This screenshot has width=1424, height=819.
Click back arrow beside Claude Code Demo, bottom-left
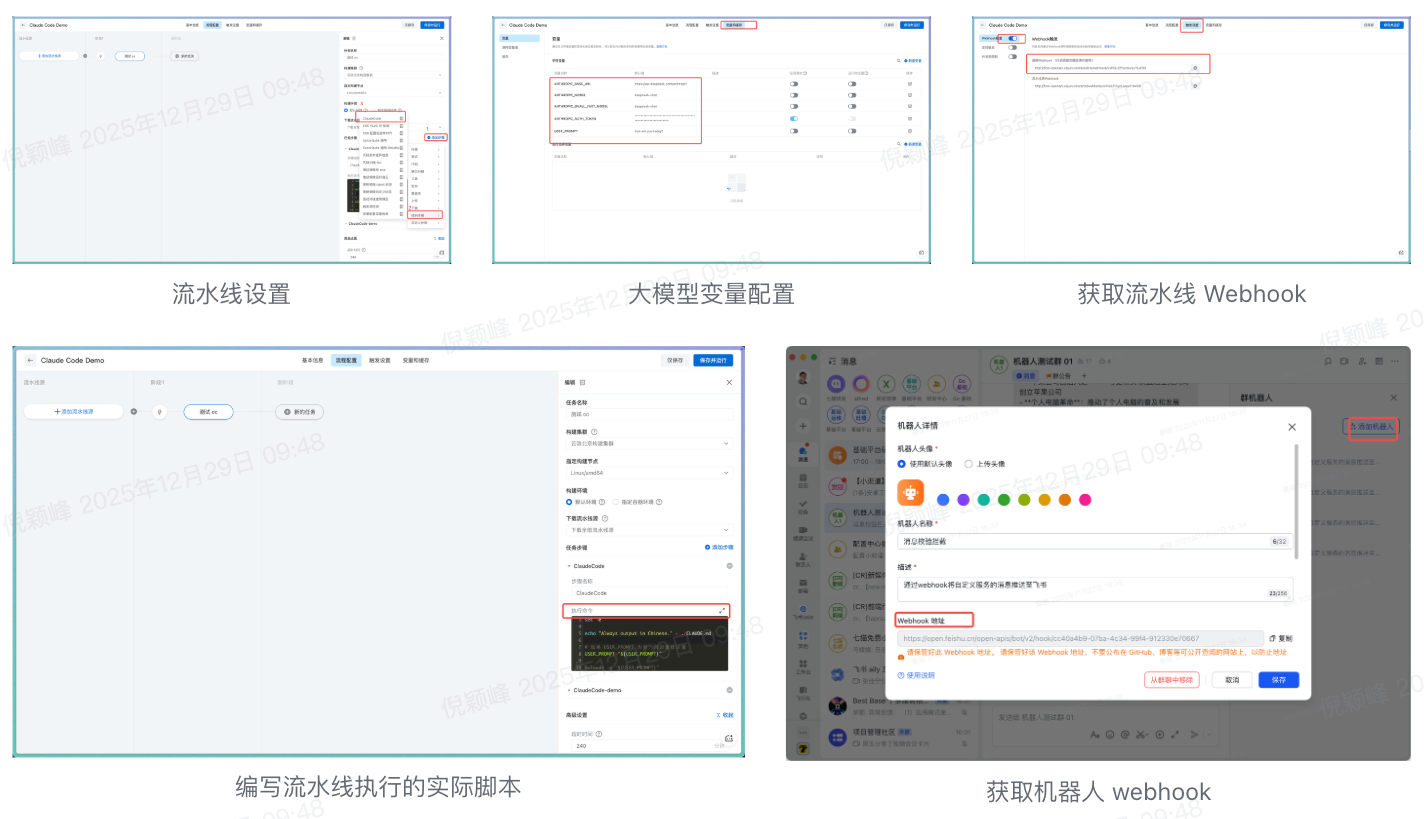(x=30, y=360)
